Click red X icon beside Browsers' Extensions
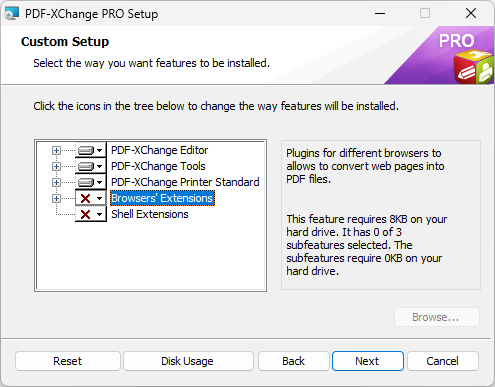The image size is (495, 387). click(x=86, y=198)
